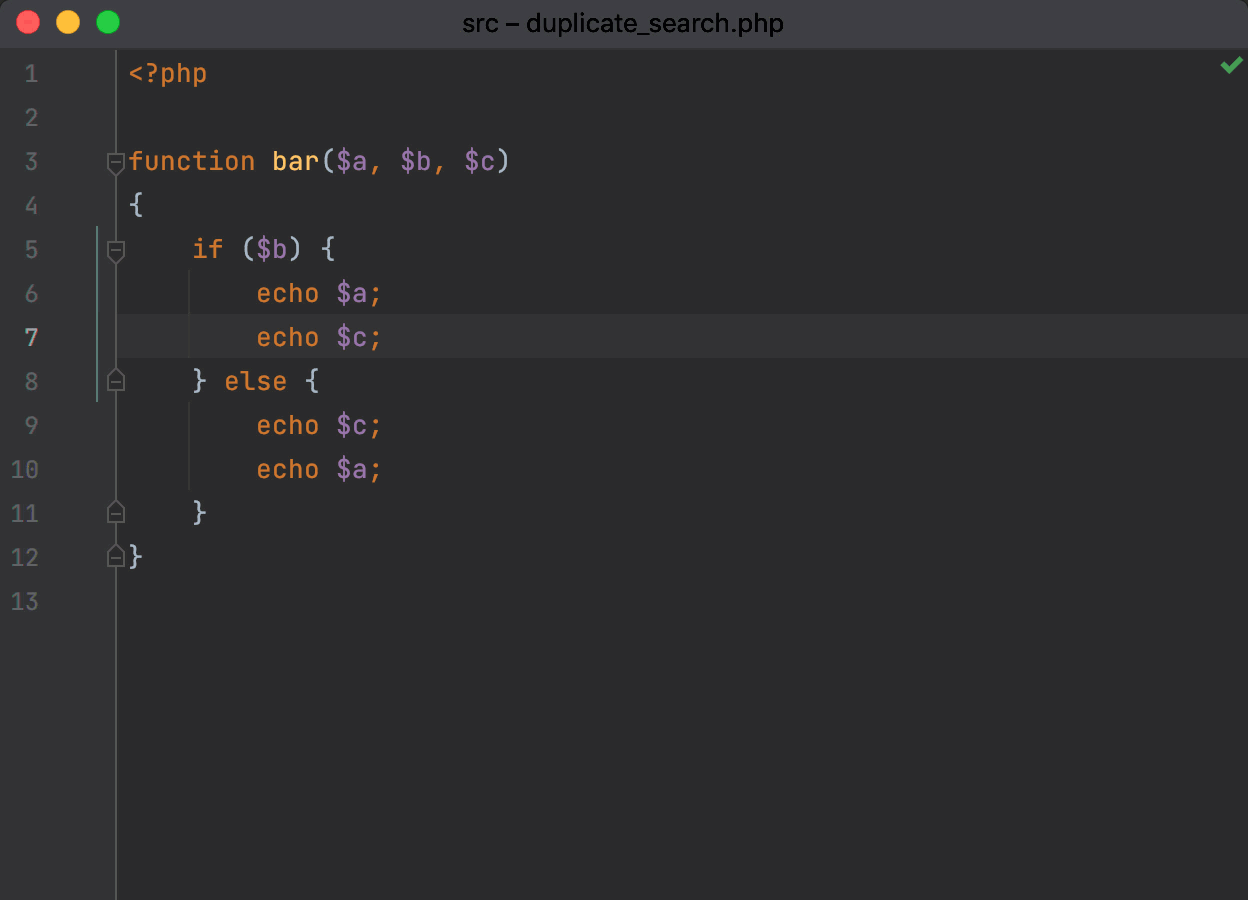
Task: Click the closing fold marker on line 11
Action: coord(116,511)
